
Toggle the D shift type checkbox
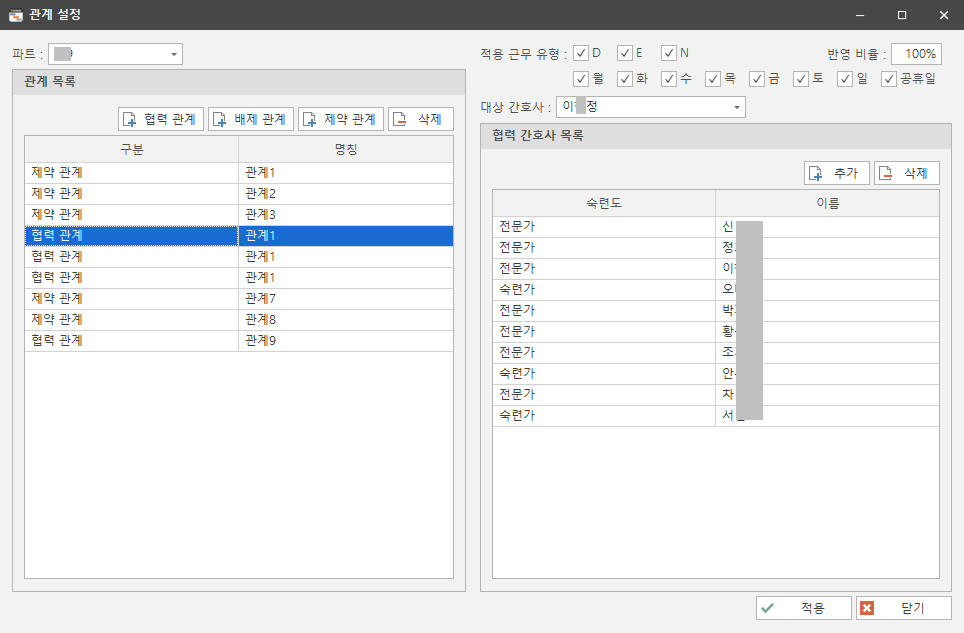[581, 53]
